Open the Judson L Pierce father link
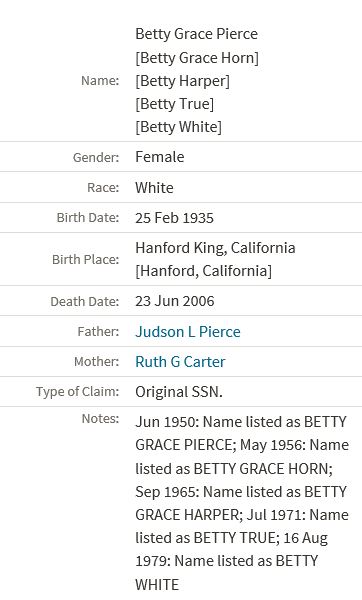This screenshot has width=362, height=600. click(x=188, y=331)
